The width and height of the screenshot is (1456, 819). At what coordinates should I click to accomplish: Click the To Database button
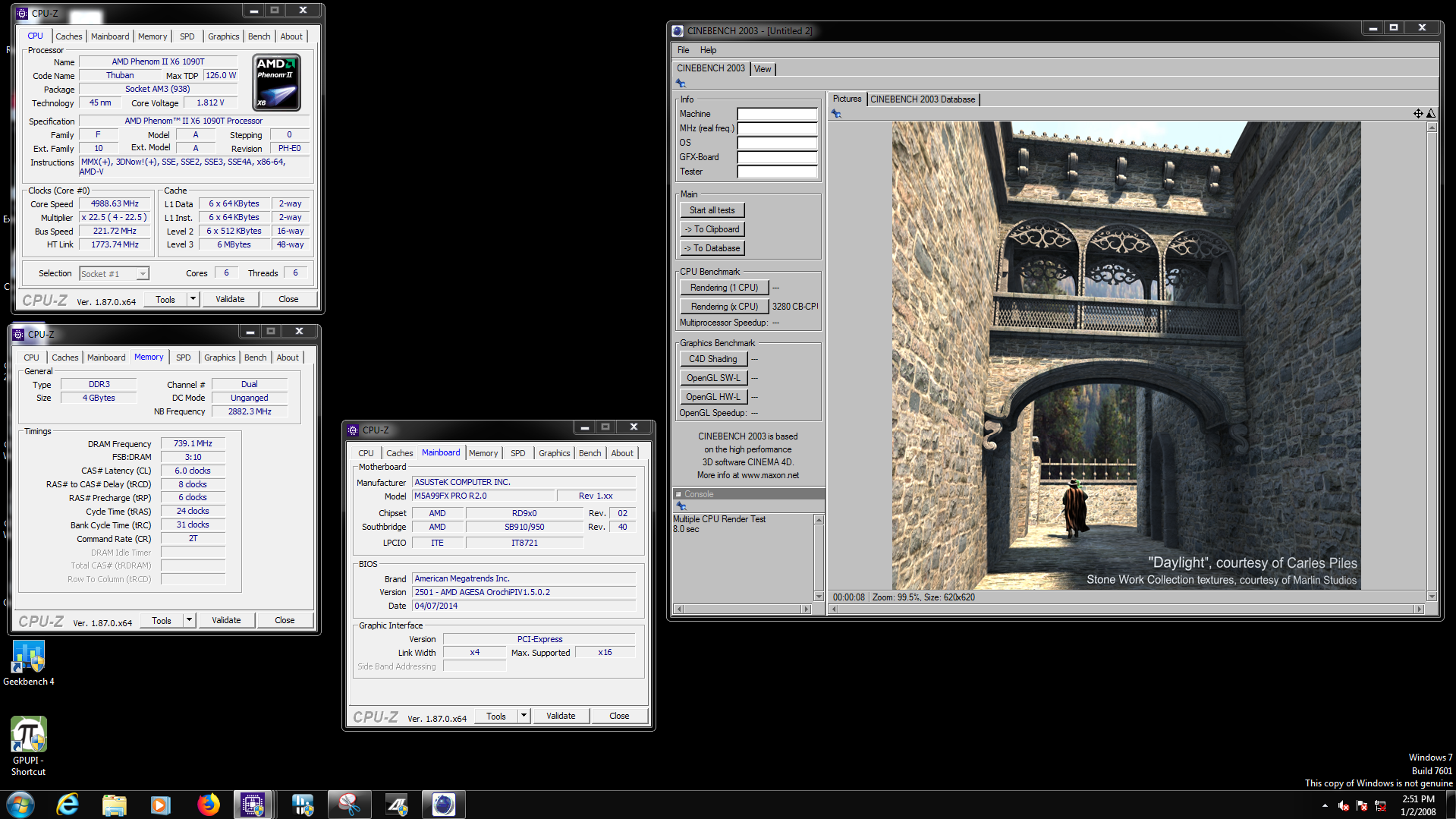tap(712, 248)
